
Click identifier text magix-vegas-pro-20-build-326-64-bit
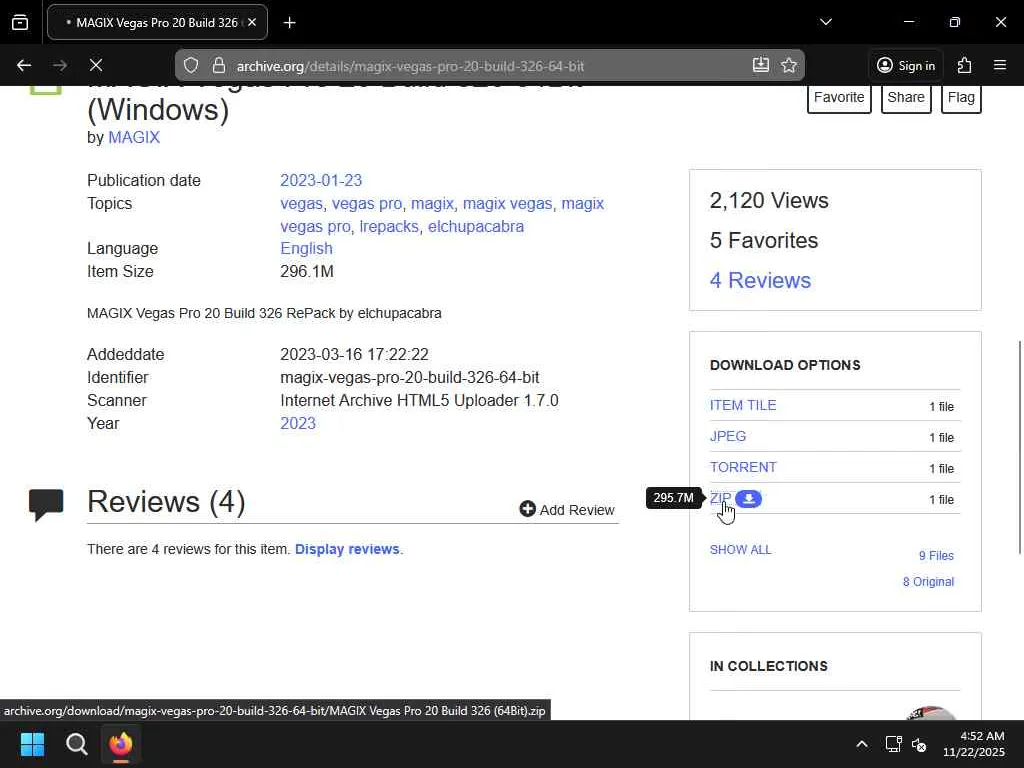coord(409,377)
